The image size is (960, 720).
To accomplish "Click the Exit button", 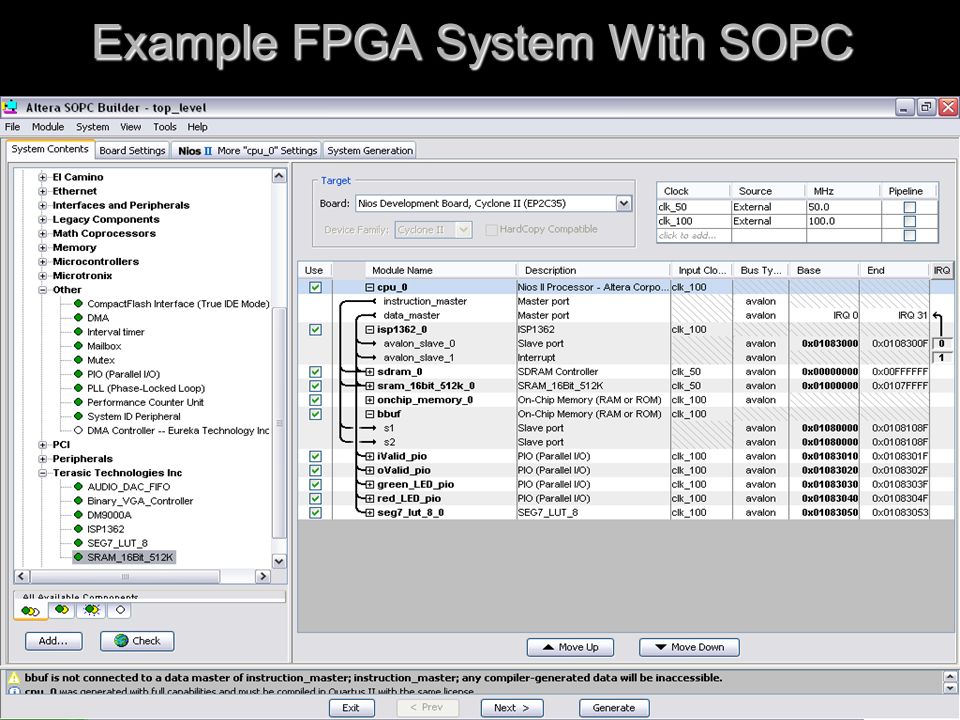I will [x=351, y=708].
